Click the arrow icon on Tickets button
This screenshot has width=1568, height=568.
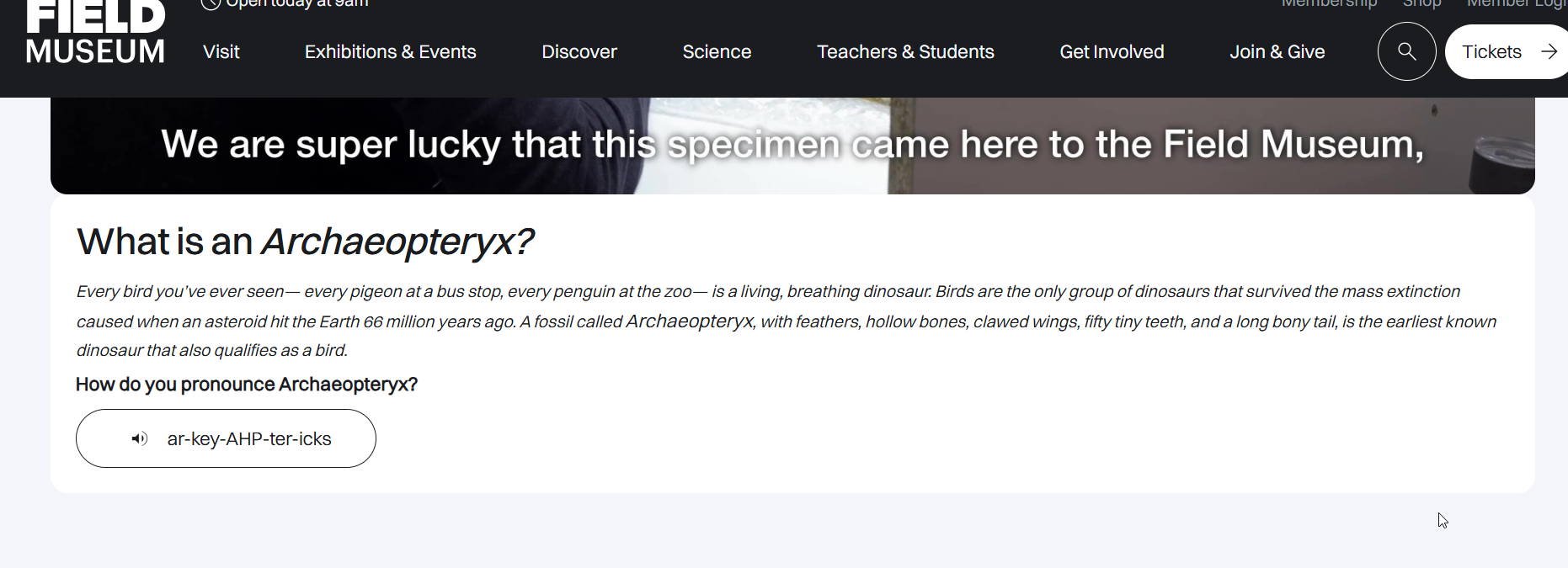(1549, 51)
